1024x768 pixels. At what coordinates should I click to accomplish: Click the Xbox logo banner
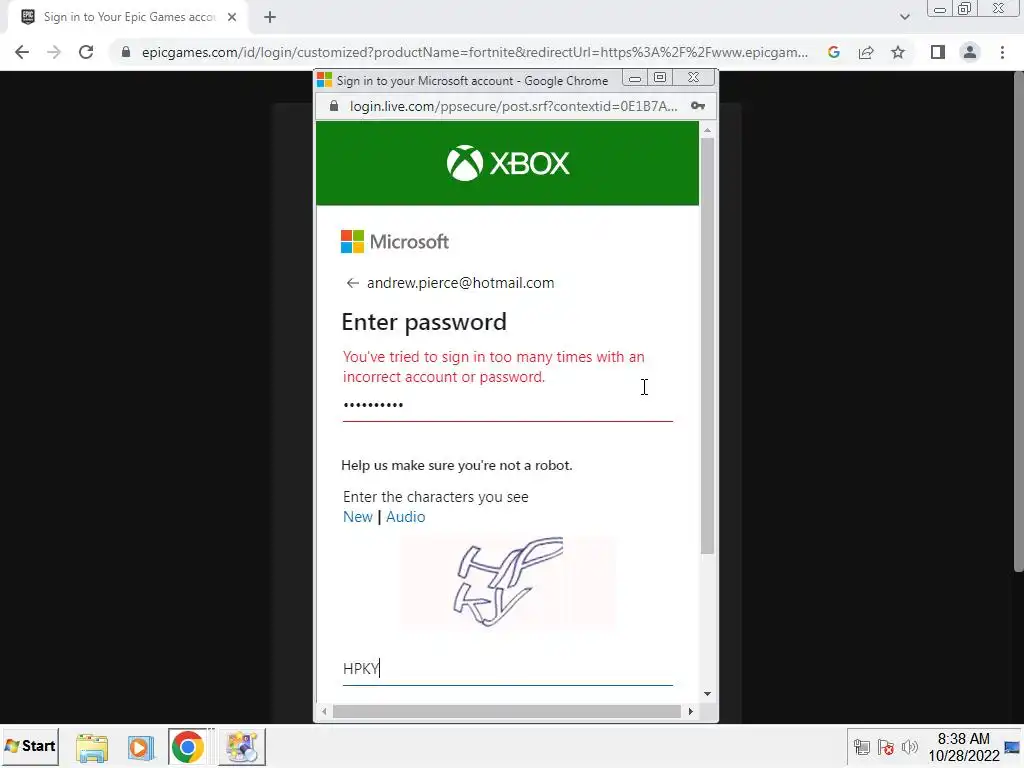tap(507, 163)
